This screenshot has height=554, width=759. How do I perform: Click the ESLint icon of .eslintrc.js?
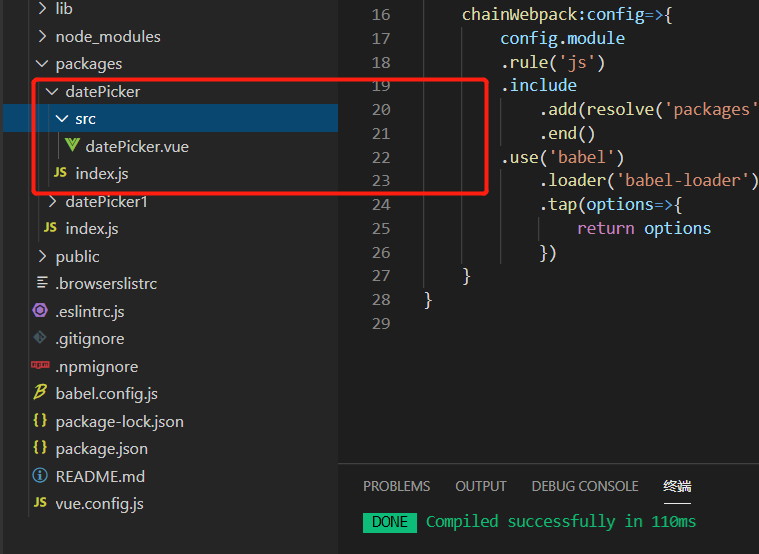point(40,310)
